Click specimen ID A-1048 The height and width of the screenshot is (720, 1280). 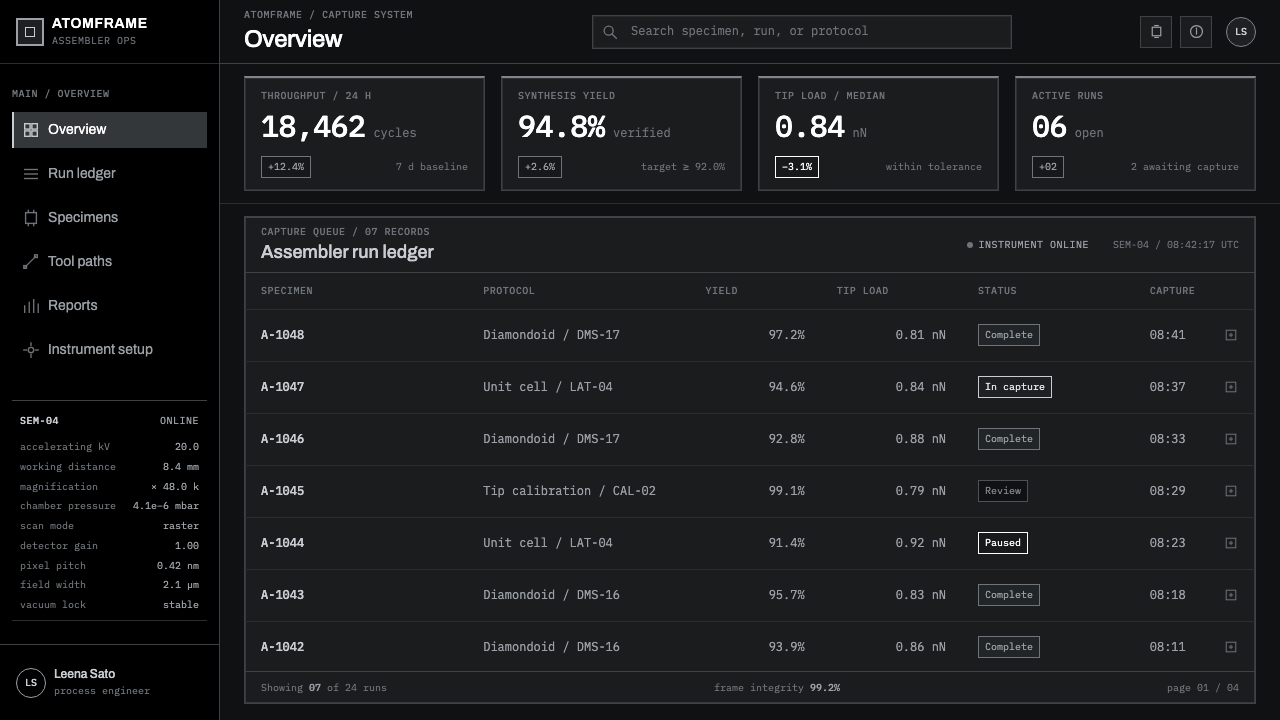pos(282,335)
